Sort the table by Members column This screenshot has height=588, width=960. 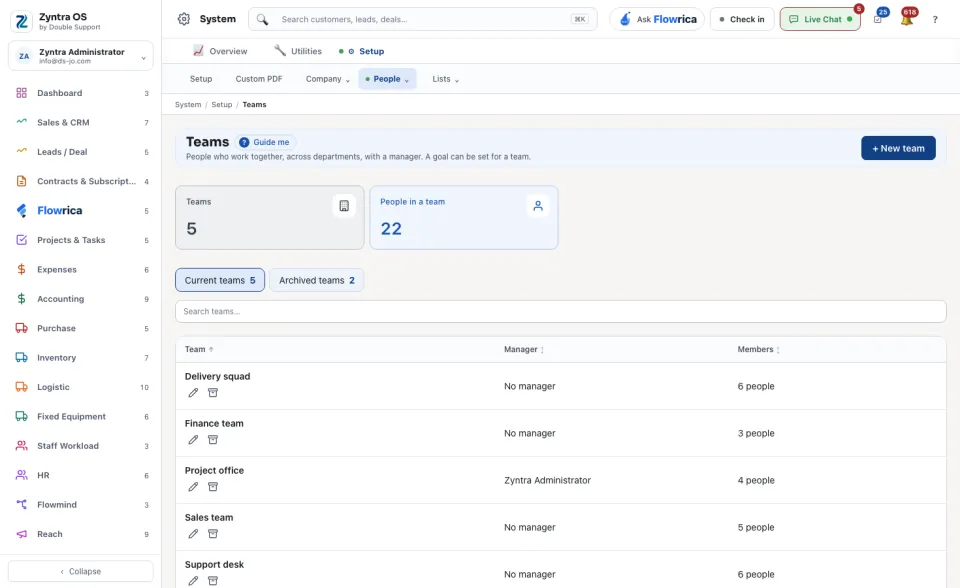(x=759, y=349)
